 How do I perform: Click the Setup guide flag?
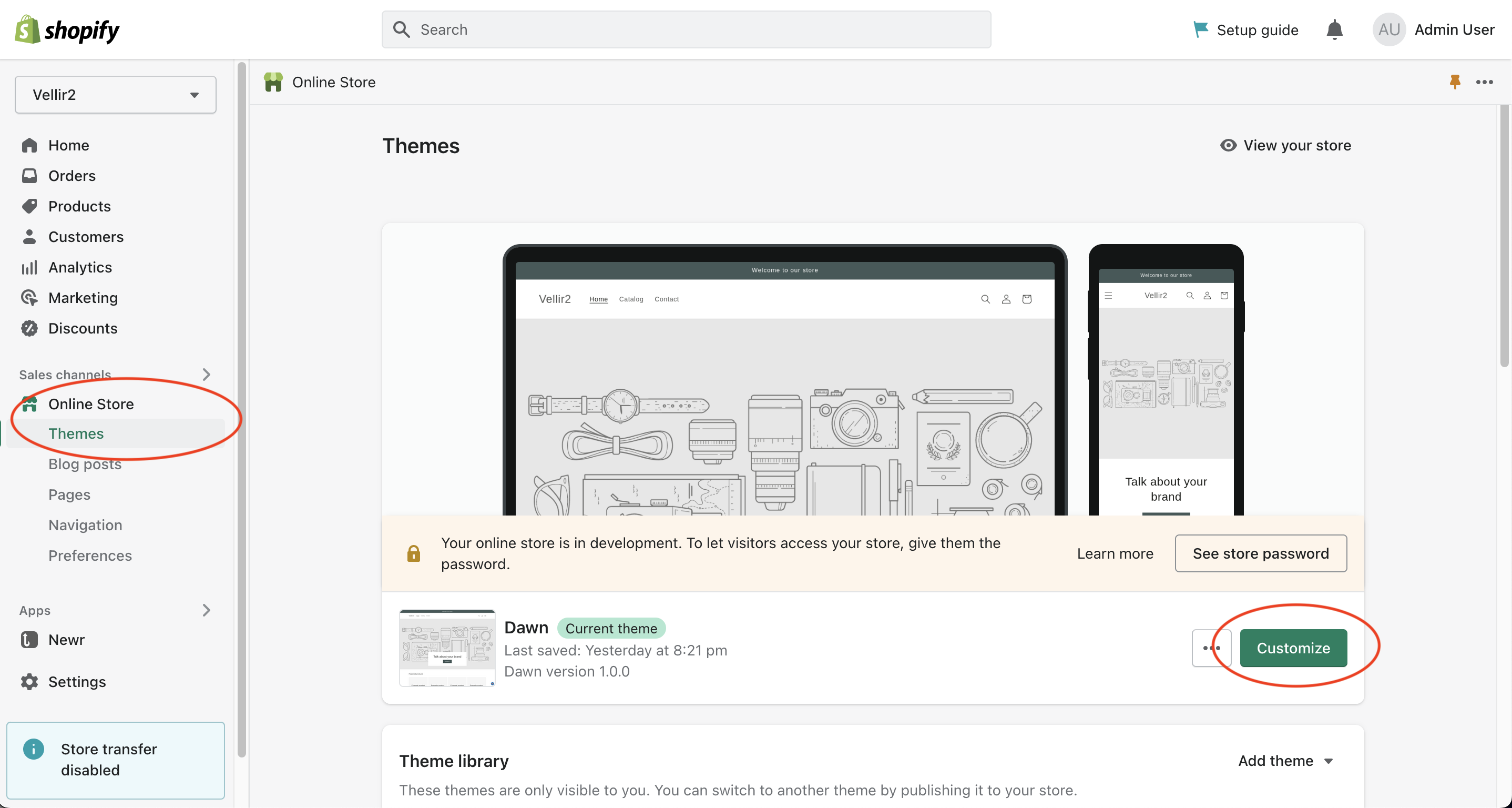(1200, 29)
